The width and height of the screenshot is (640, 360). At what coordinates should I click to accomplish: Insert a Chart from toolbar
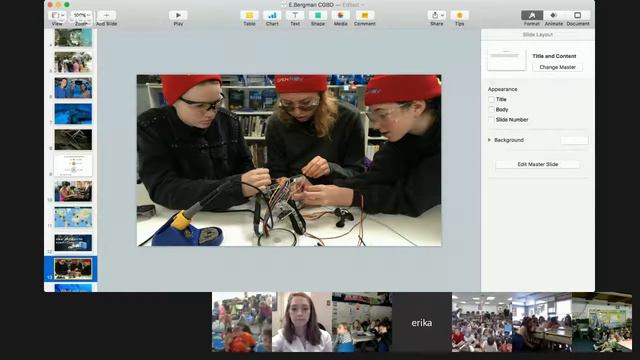pos(272,16)
